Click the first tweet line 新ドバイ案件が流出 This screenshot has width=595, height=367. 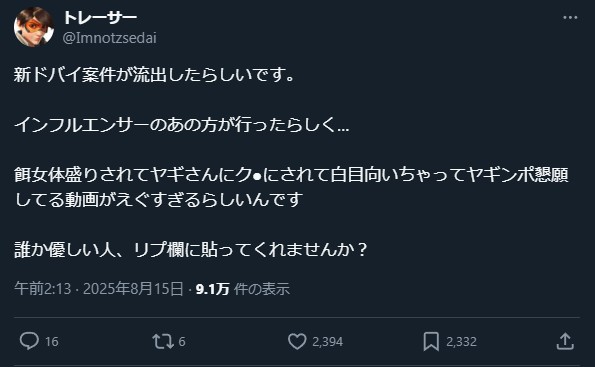154,75
